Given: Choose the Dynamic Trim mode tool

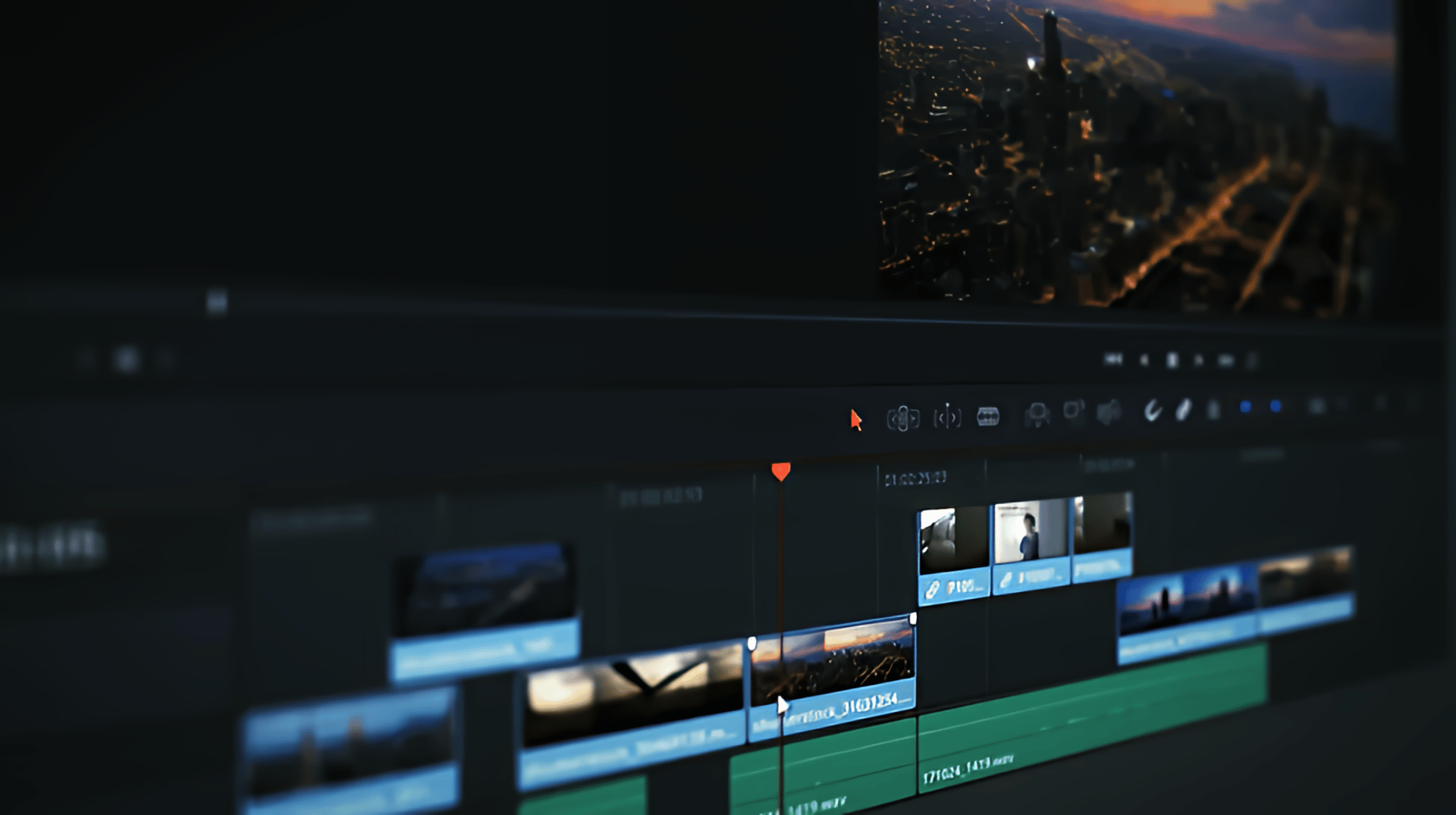Looking at the screenshot, I should coord(947,416).
